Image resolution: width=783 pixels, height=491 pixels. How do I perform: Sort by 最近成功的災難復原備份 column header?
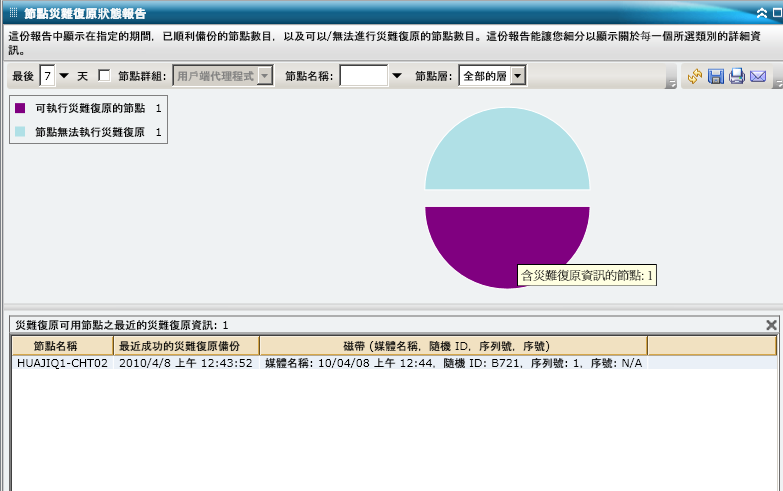(186, 346)
